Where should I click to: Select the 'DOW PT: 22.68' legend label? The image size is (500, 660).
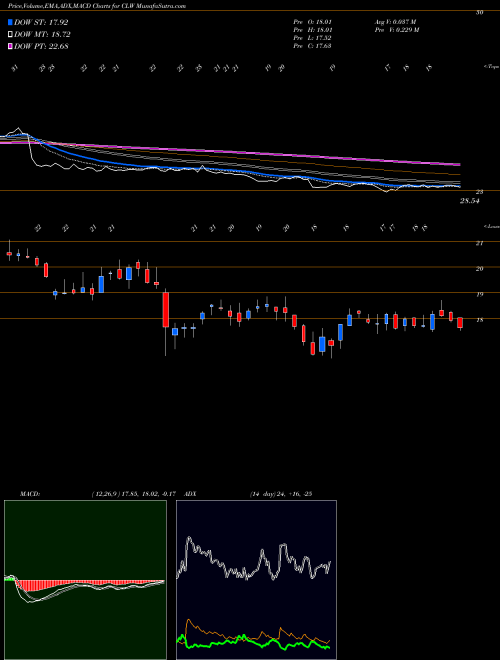pos(41,46)
